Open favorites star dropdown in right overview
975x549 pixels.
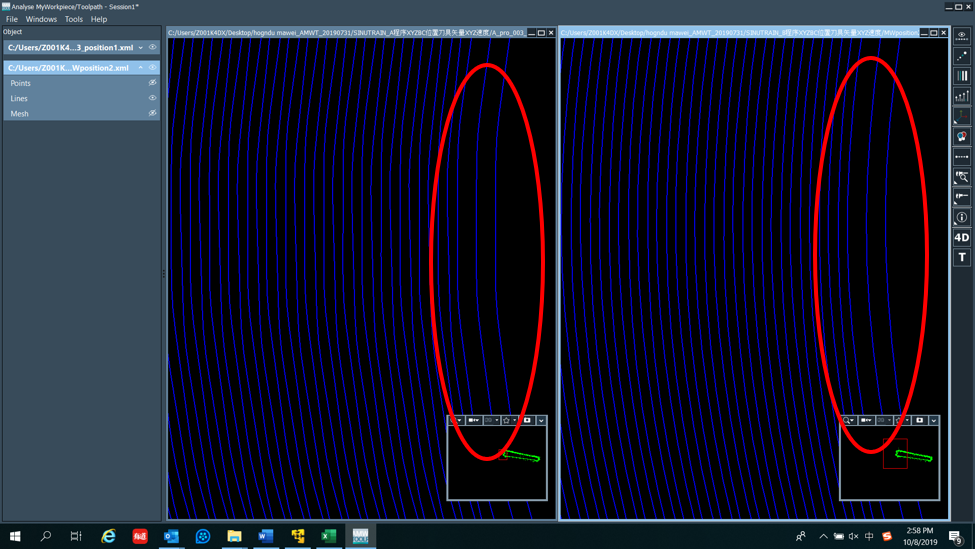pyautogui.click(x=902, y=420)
